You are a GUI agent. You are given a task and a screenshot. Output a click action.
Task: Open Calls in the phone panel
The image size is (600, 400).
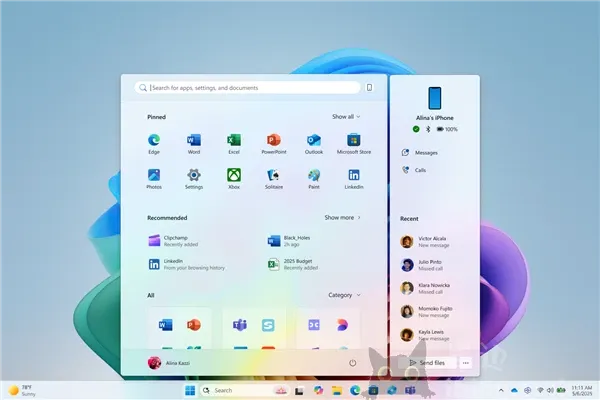coord(414,170)
